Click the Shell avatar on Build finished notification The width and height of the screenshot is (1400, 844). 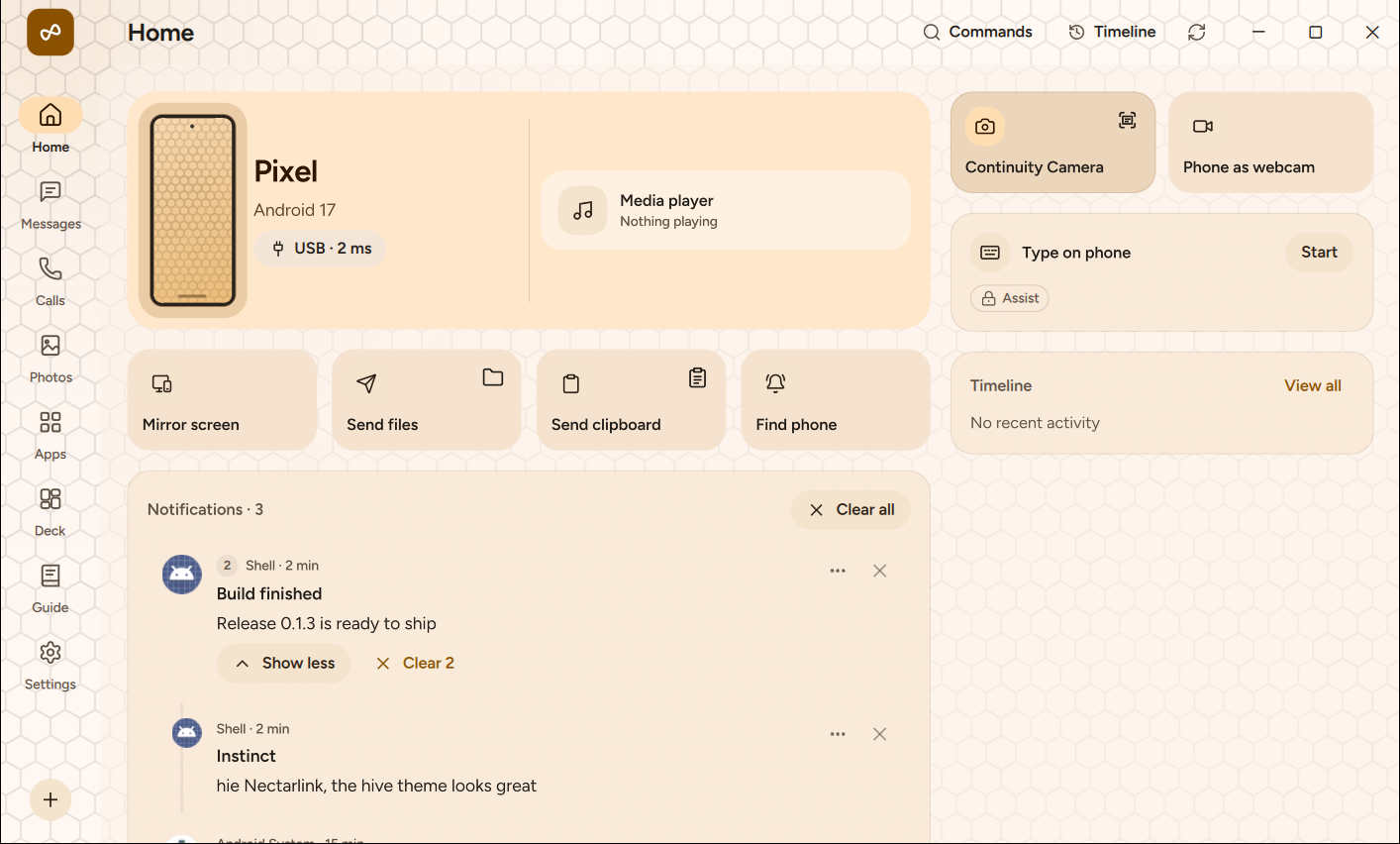pos(182,575)
